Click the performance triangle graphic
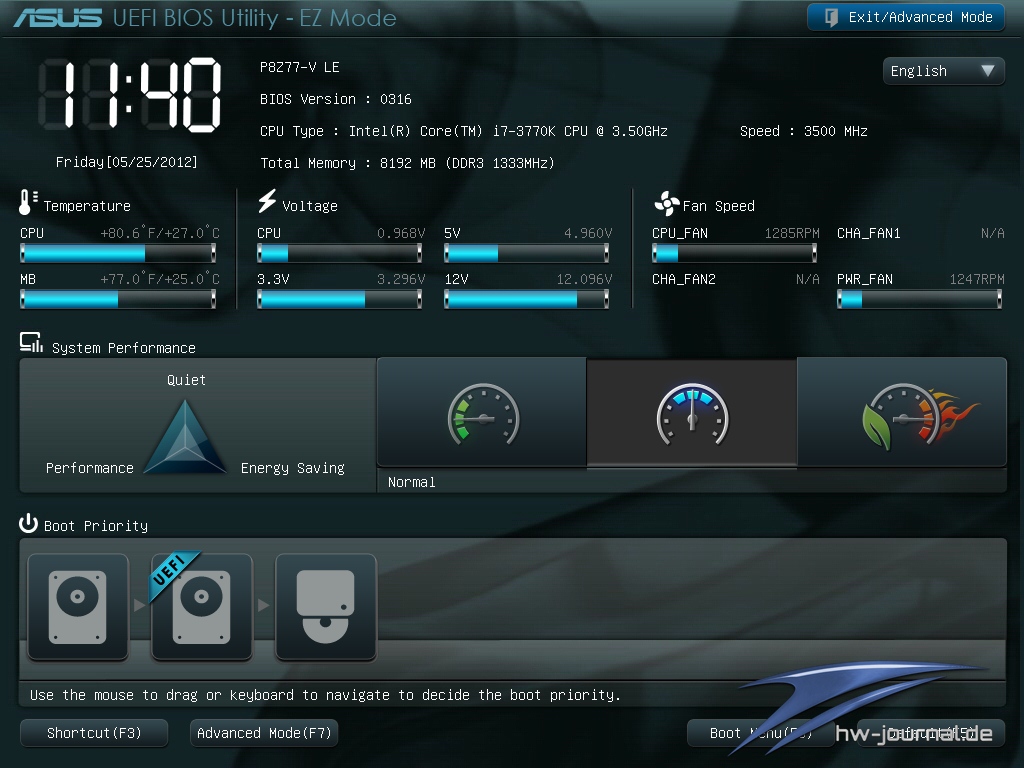Viewport: 1024px width, 768px height. click(x=186, y=438)
